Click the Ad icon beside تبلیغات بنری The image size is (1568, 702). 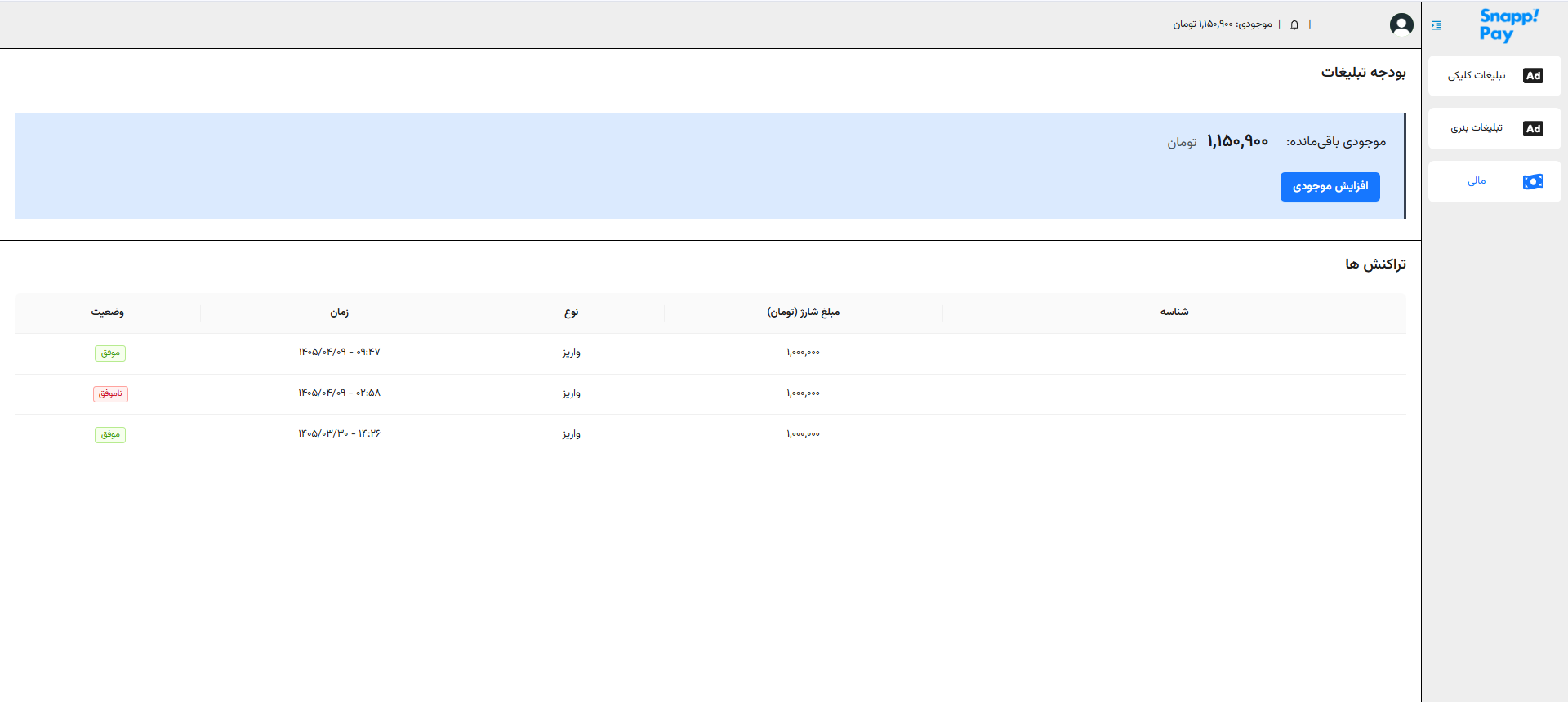click(x=1533, y=129)
